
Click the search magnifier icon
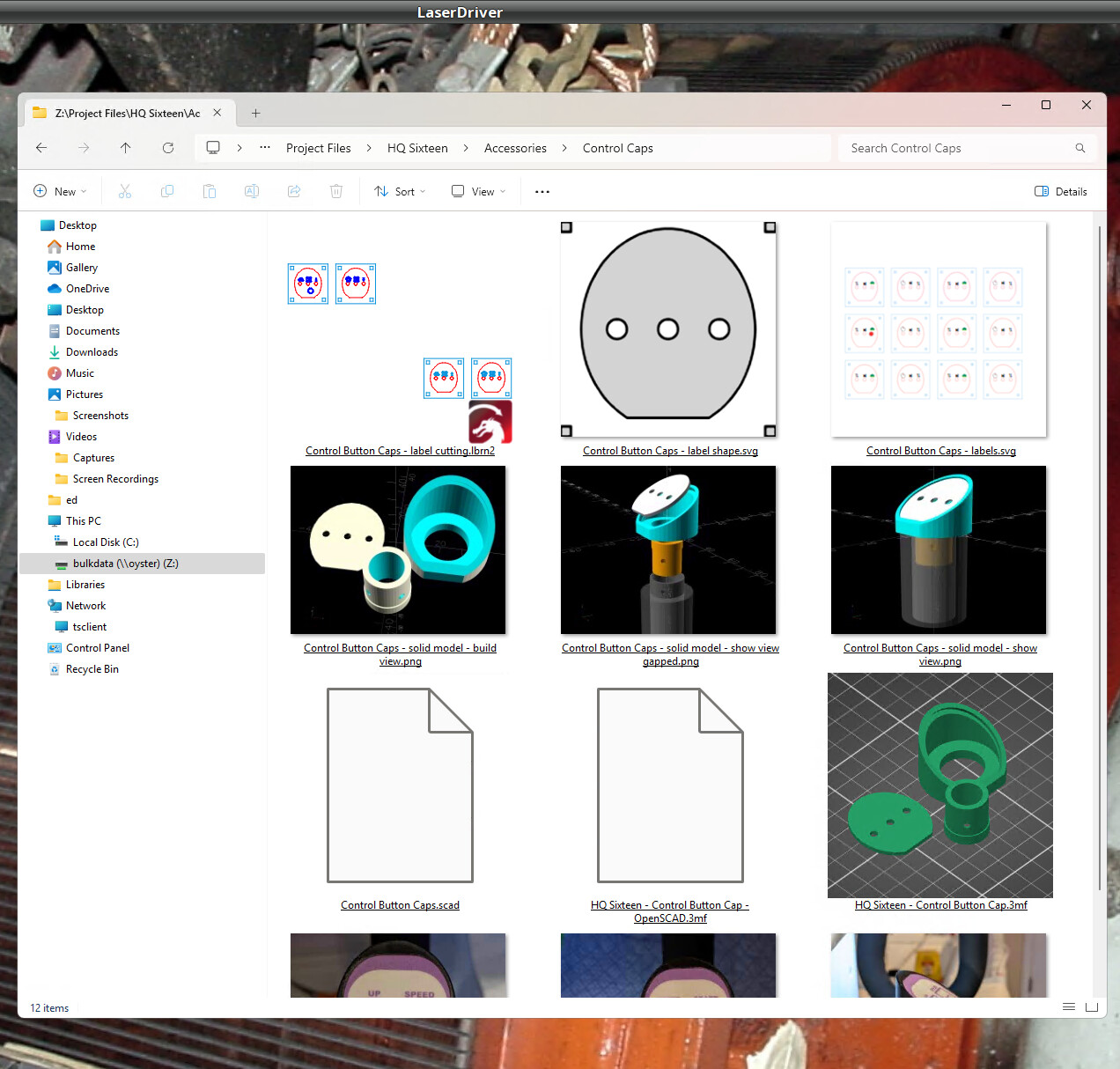pyautogui.click(x=1080, y=148)
